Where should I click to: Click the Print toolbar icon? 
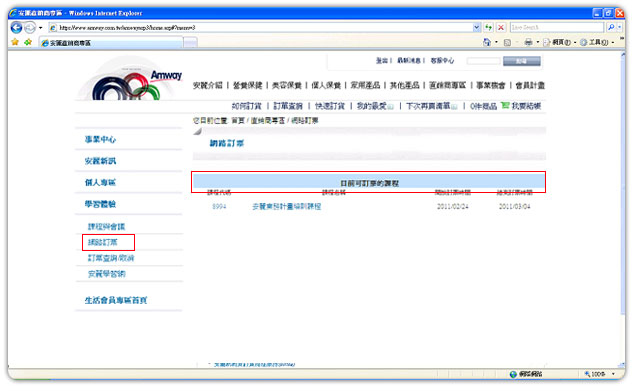click(x=528, y=42)
